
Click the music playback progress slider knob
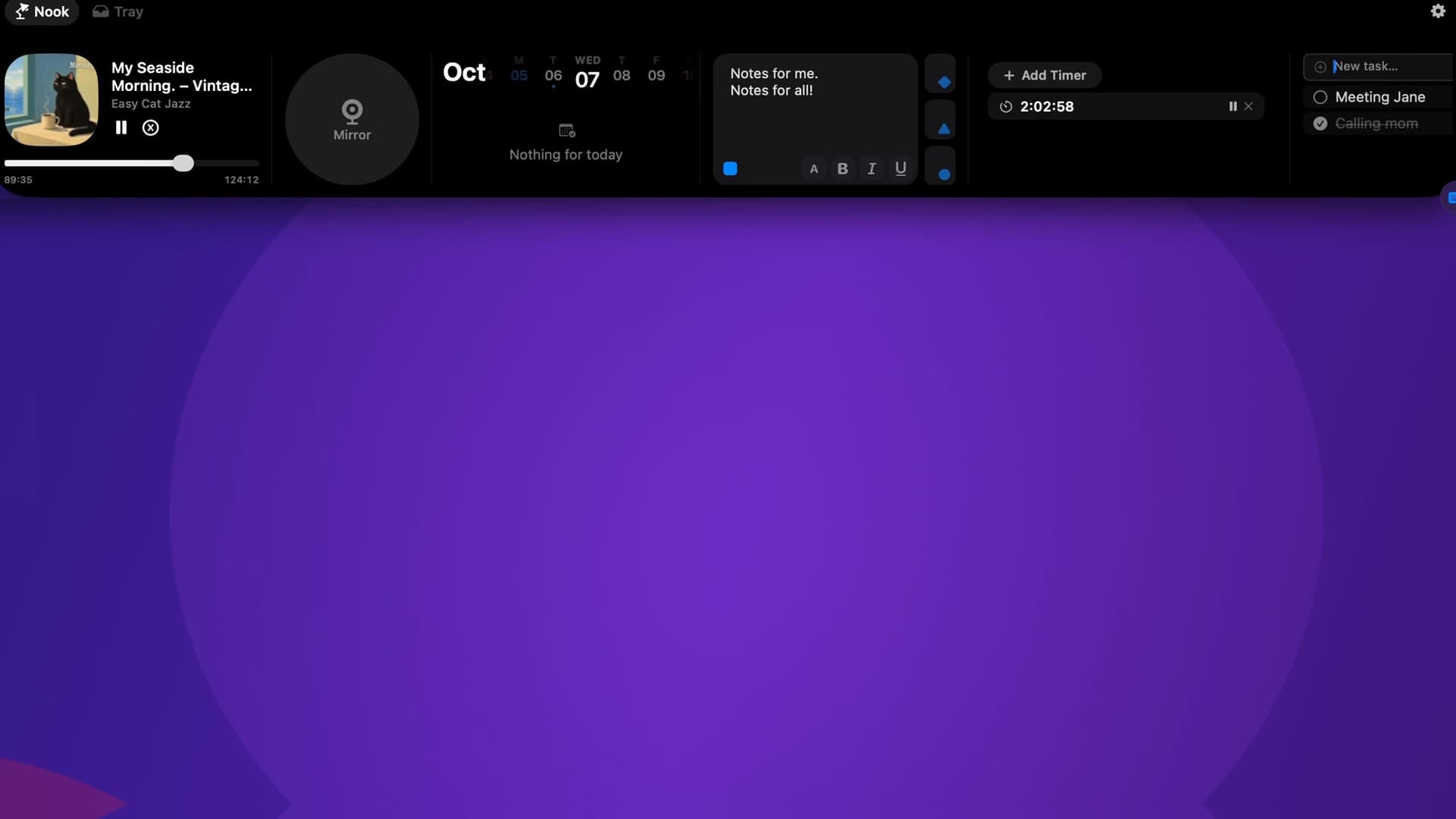(x=183, y=163)
